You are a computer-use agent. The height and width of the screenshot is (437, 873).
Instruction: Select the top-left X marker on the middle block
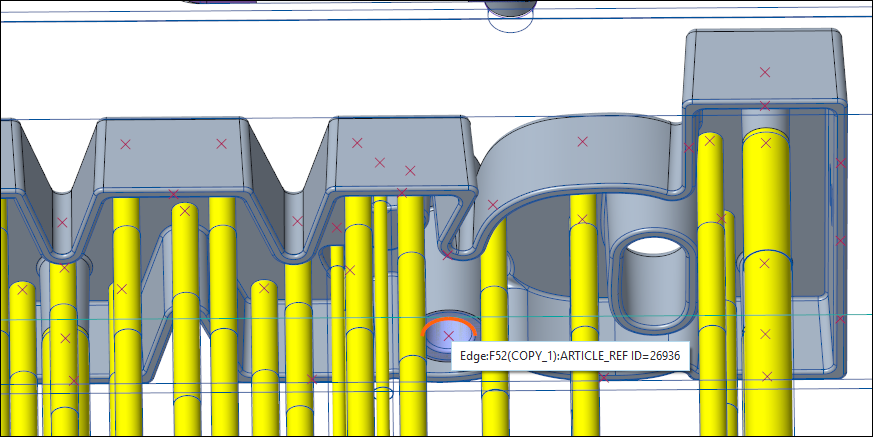[357, 142]
